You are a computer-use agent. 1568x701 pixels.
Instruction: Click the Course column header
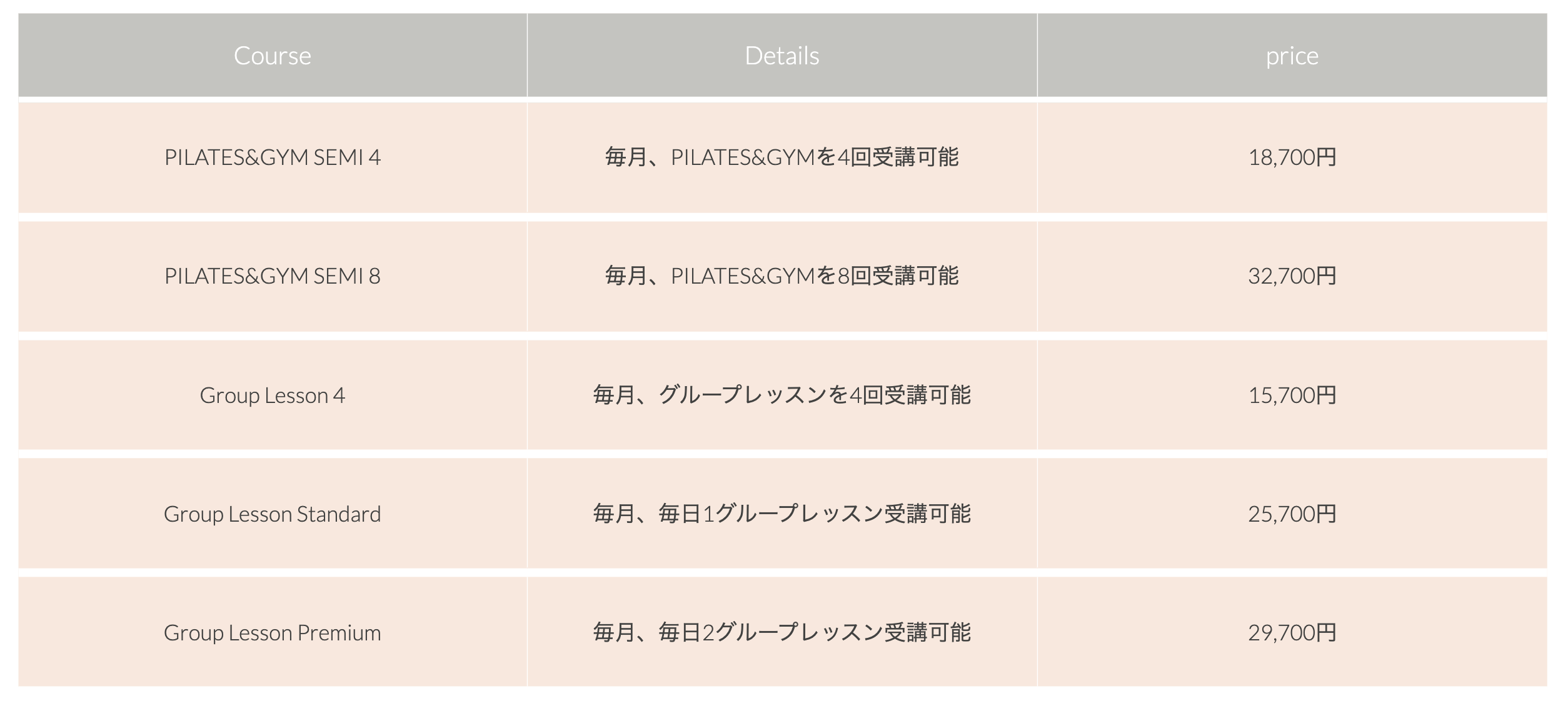point(273,56)
